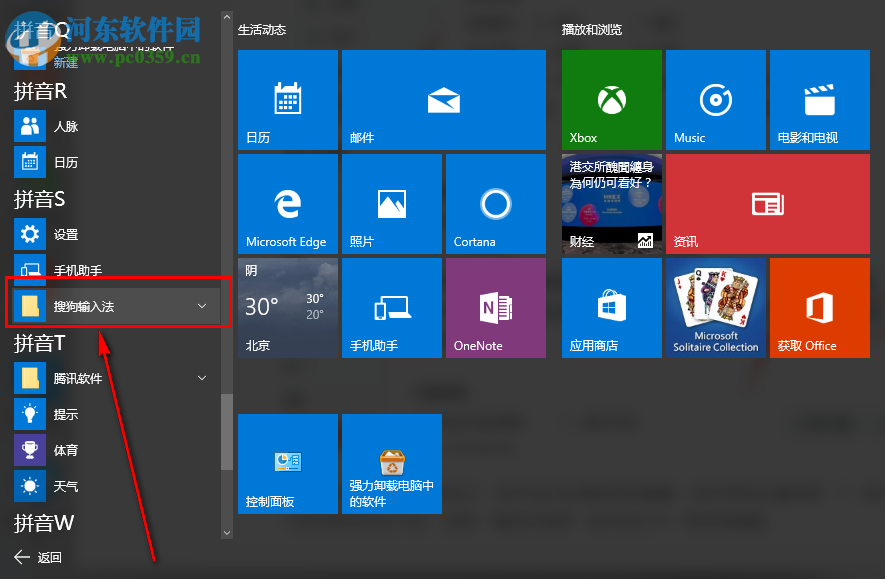Image resolution: width=885 pixels, height=579 pixels.
Task: Open the Music tile
Action: tap(716, 100)
